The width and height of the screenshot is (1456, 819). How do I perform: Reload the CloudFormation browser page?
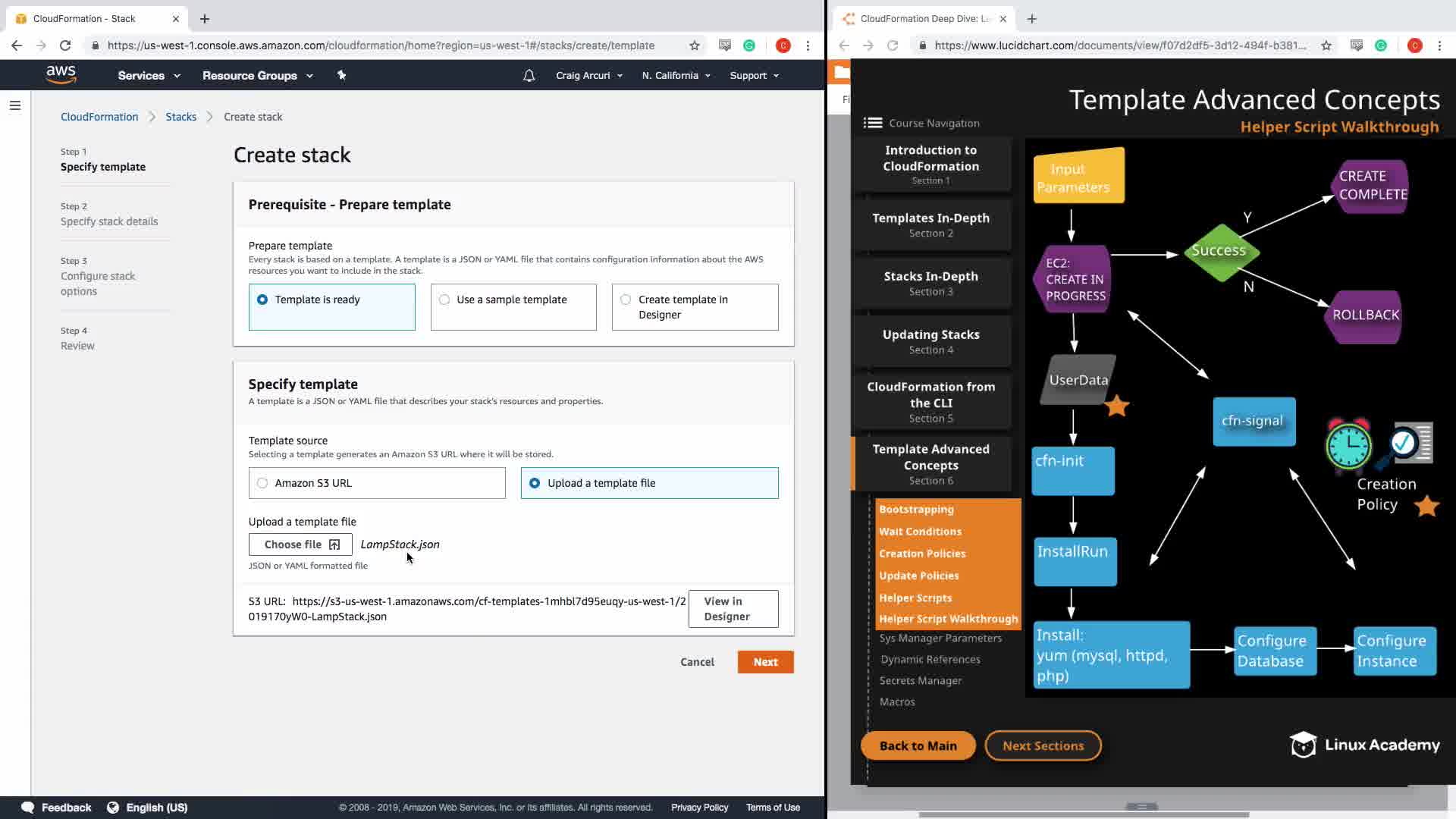point(65,45)
